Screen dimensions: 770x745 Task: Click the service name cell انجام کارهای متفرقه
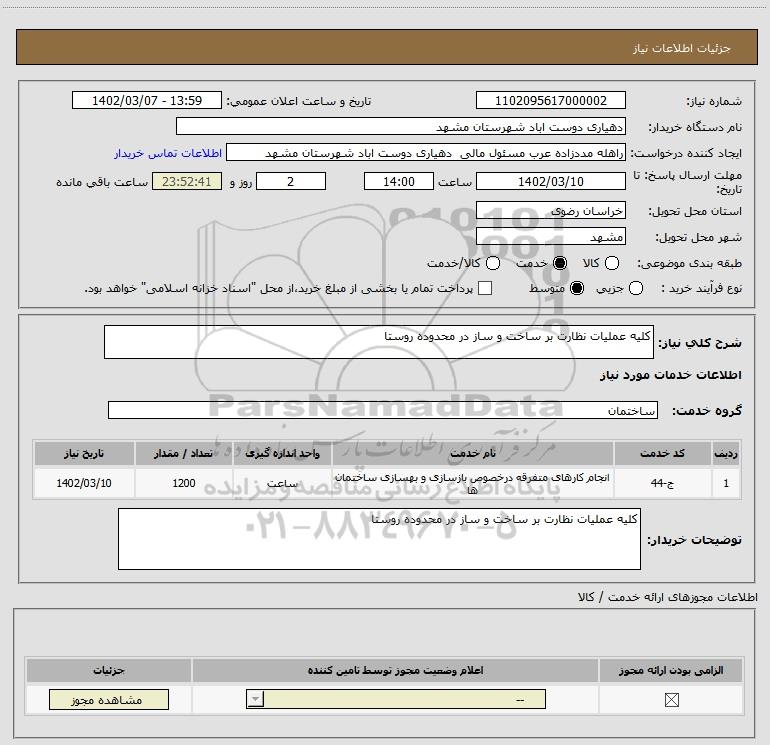(472, 483)
